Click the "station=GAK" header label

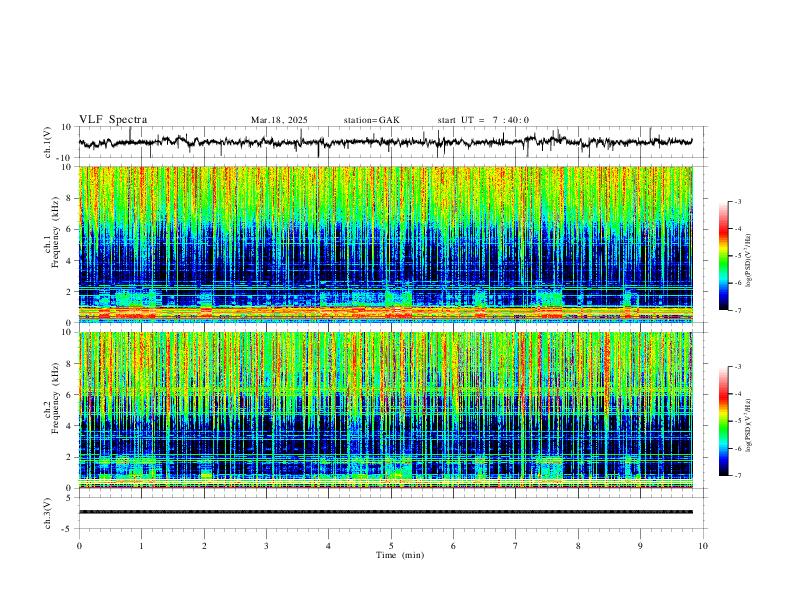coord(371,120)
